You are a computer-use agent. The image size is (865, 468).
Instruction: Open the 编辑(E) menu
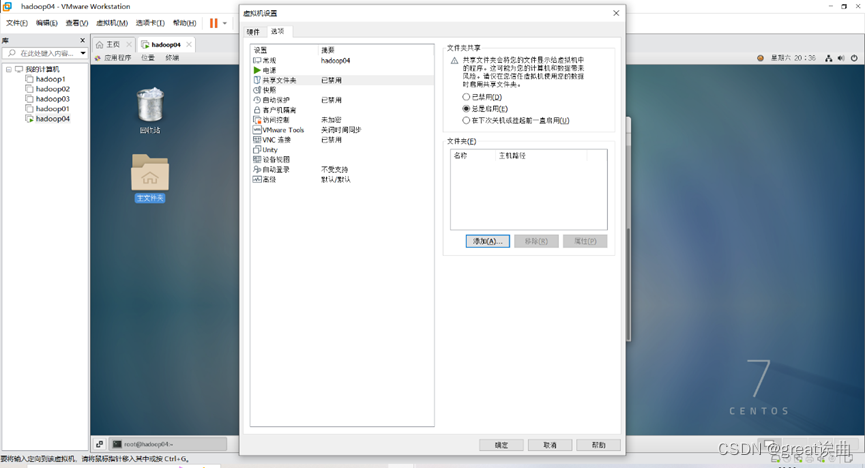tap(47, 23)
